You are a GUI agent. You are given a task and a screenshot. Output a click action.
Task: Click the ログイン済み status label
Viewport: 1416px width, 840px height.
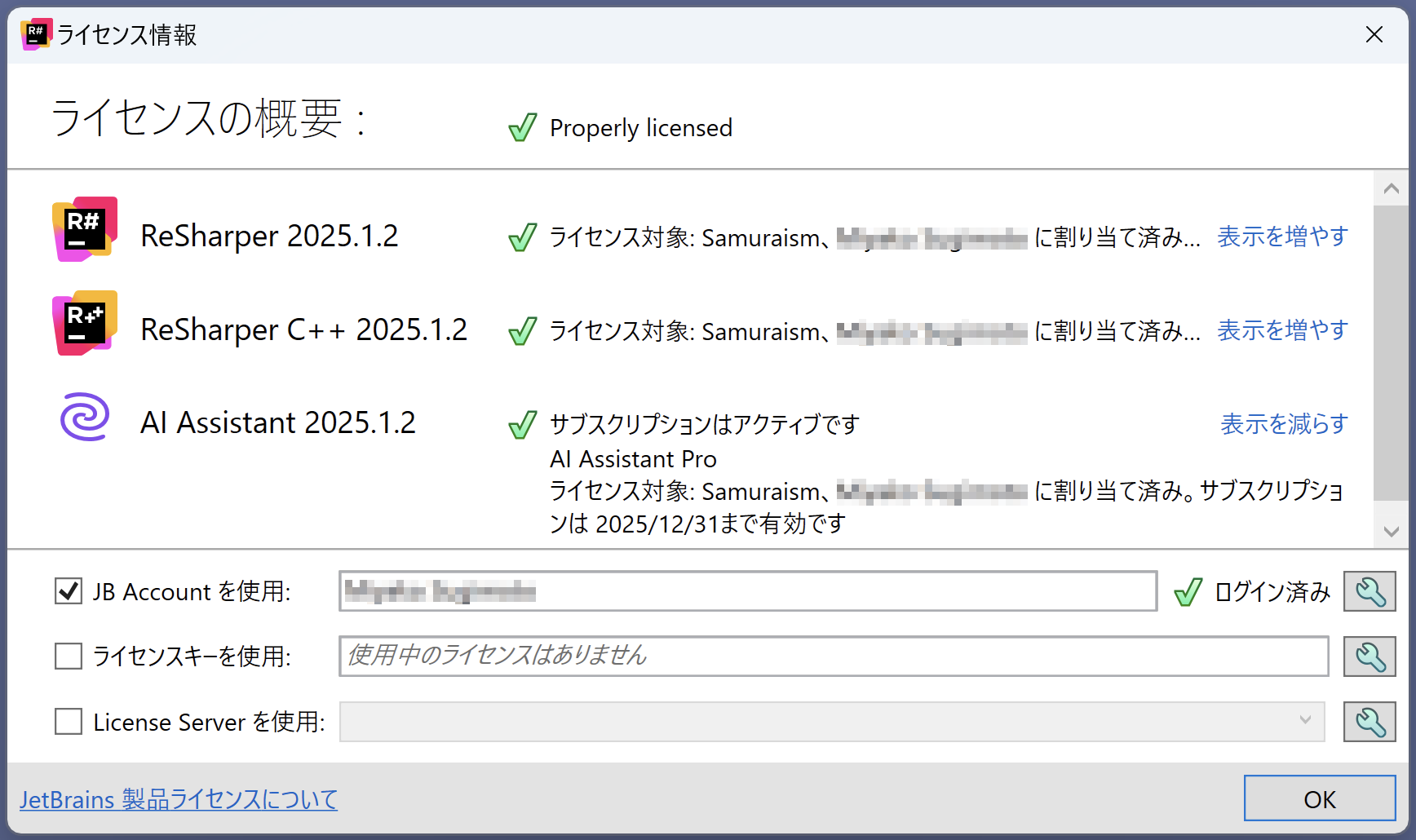(x=1272, y=591)
